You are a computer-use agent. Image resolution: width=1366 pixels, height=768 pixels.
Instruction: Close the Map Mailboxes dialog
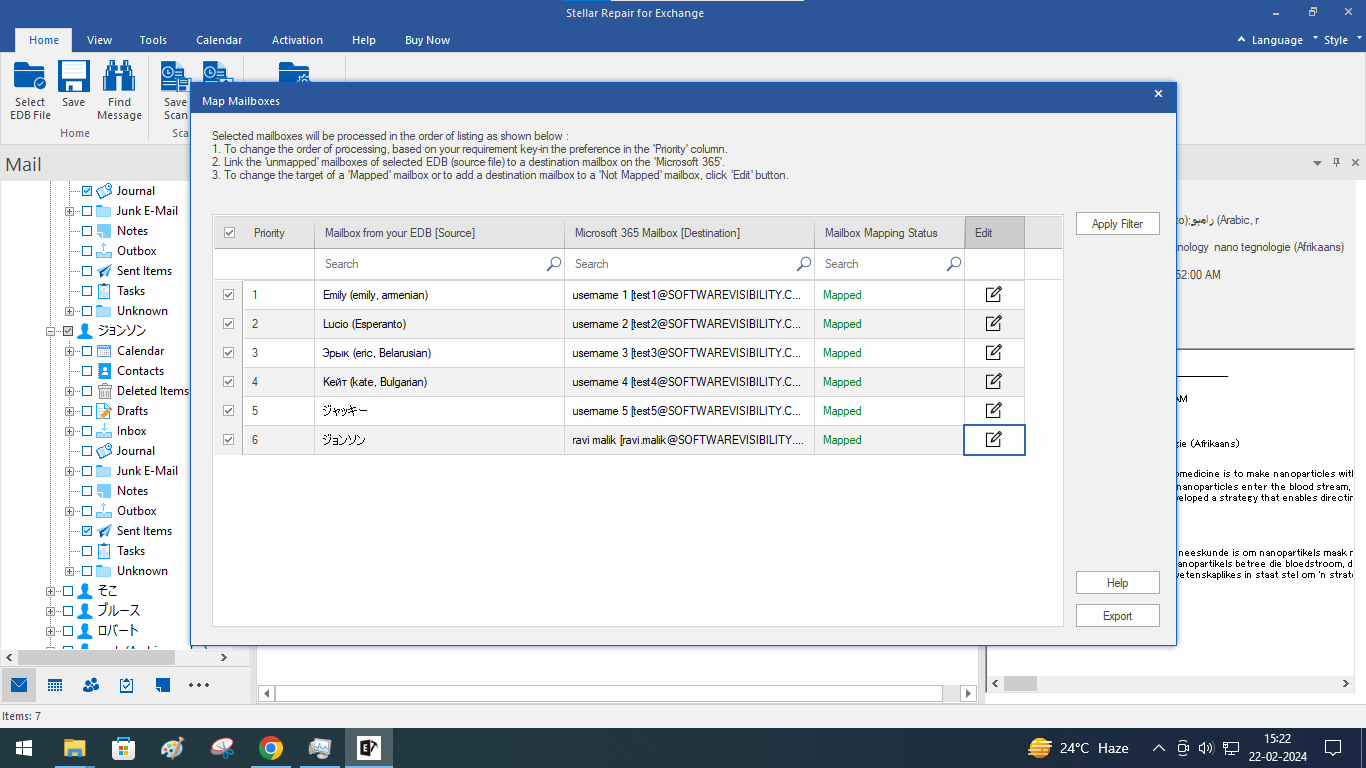click(1158, 94)
